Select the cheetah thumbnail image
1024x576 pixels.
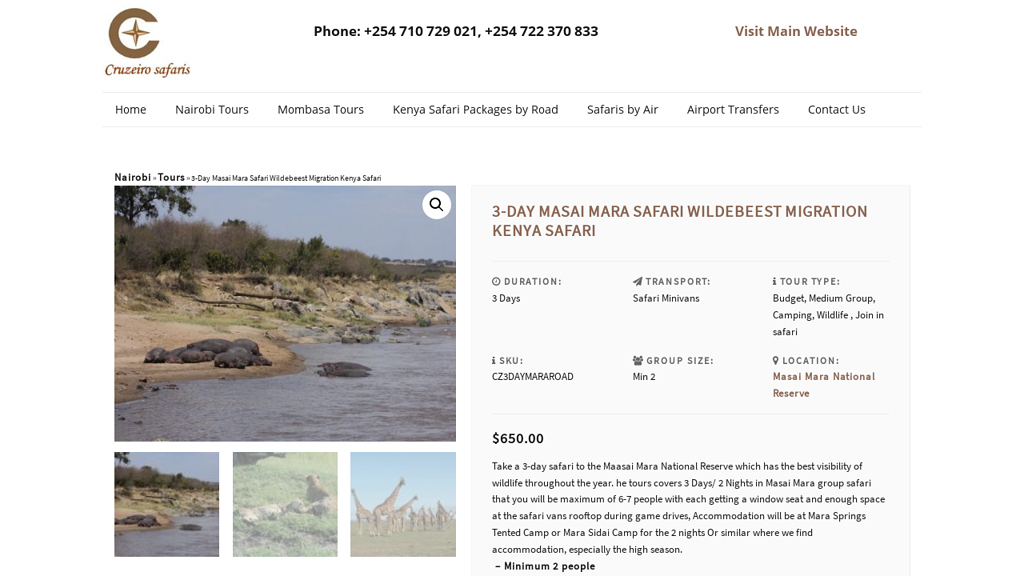click(x=285, y=504)
